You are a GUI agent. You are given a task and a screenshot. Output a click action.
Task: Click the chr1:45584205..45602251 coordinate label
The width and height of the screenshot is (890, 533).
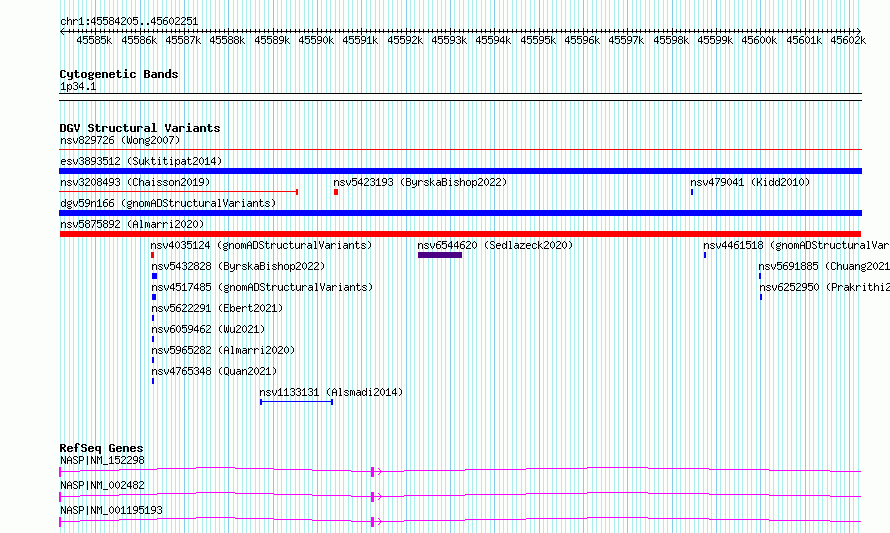[129, 22]
